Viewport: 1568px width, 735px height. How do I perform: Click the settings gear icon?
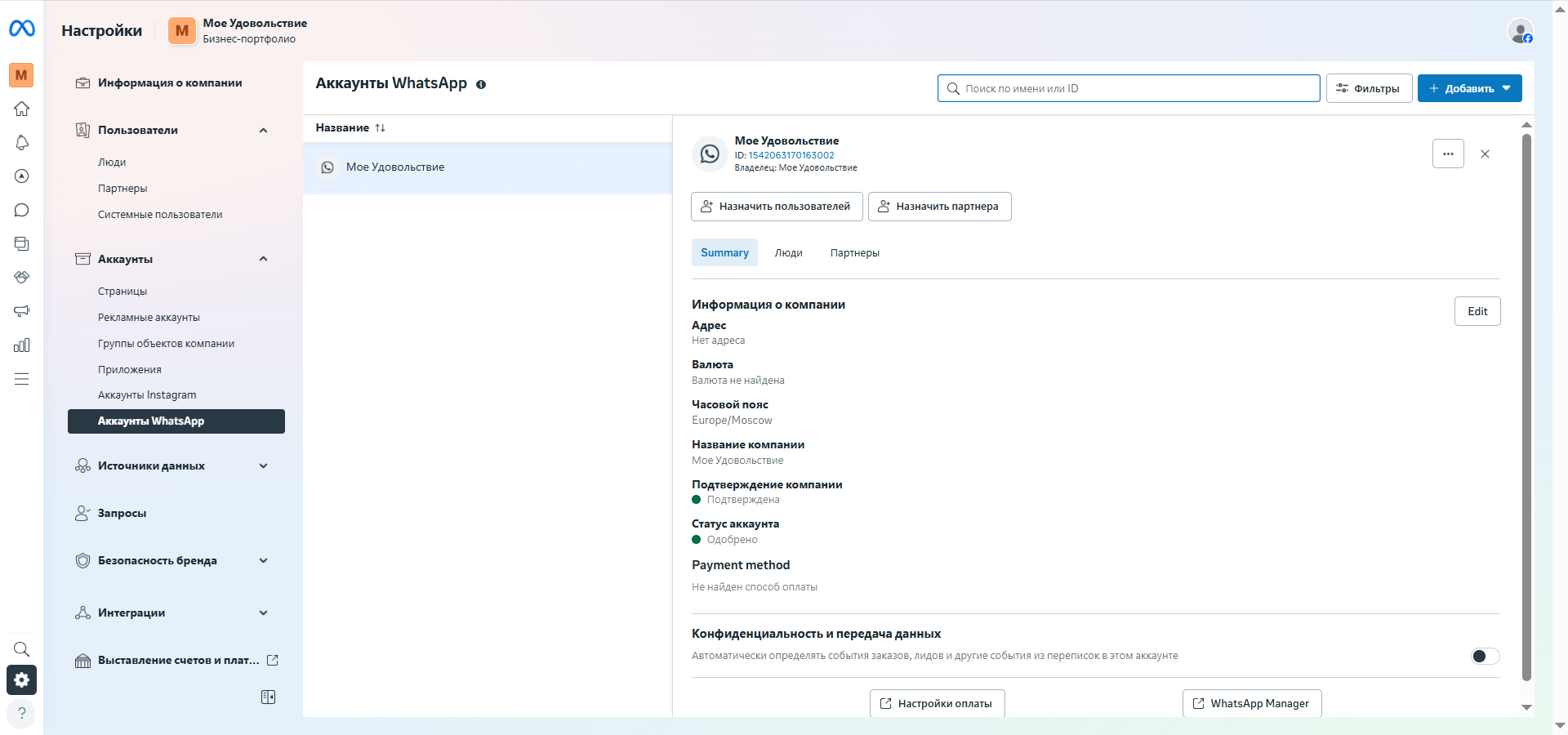pyautogui.click(x=22, y=680)
